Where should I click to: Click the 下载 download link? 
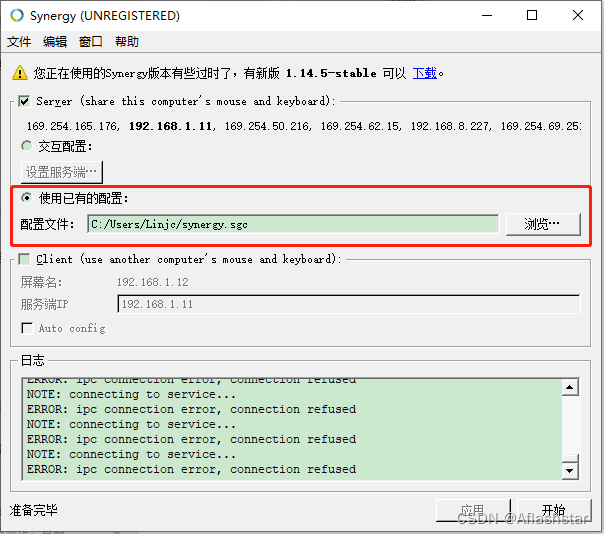424,73
